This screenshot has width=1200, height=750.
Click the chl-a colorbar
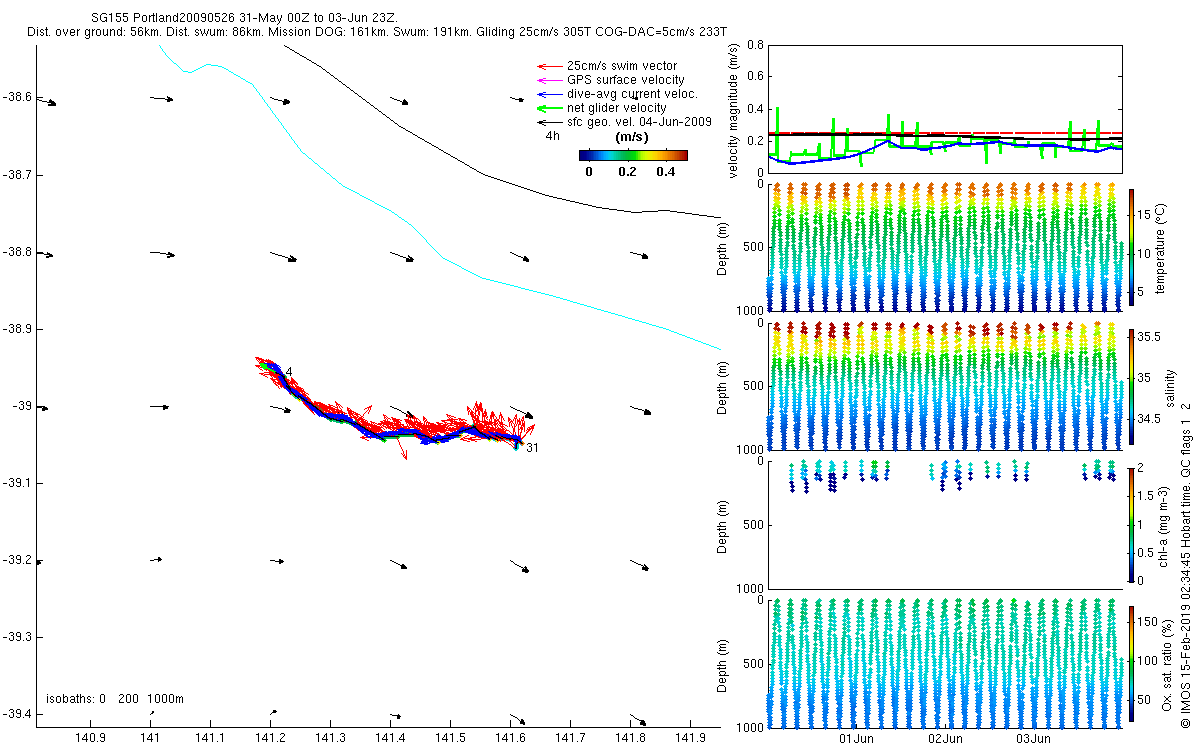1131,523
